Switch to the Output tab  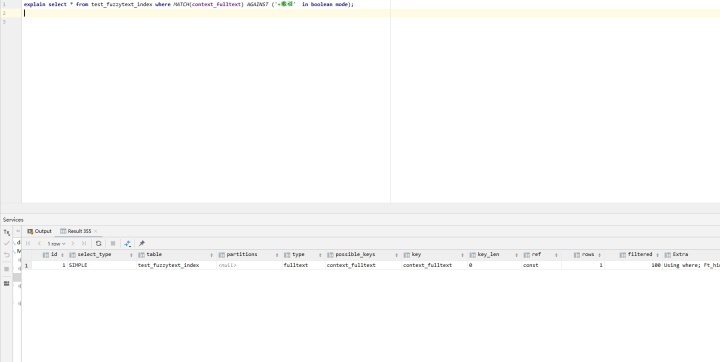click(39, 231)
